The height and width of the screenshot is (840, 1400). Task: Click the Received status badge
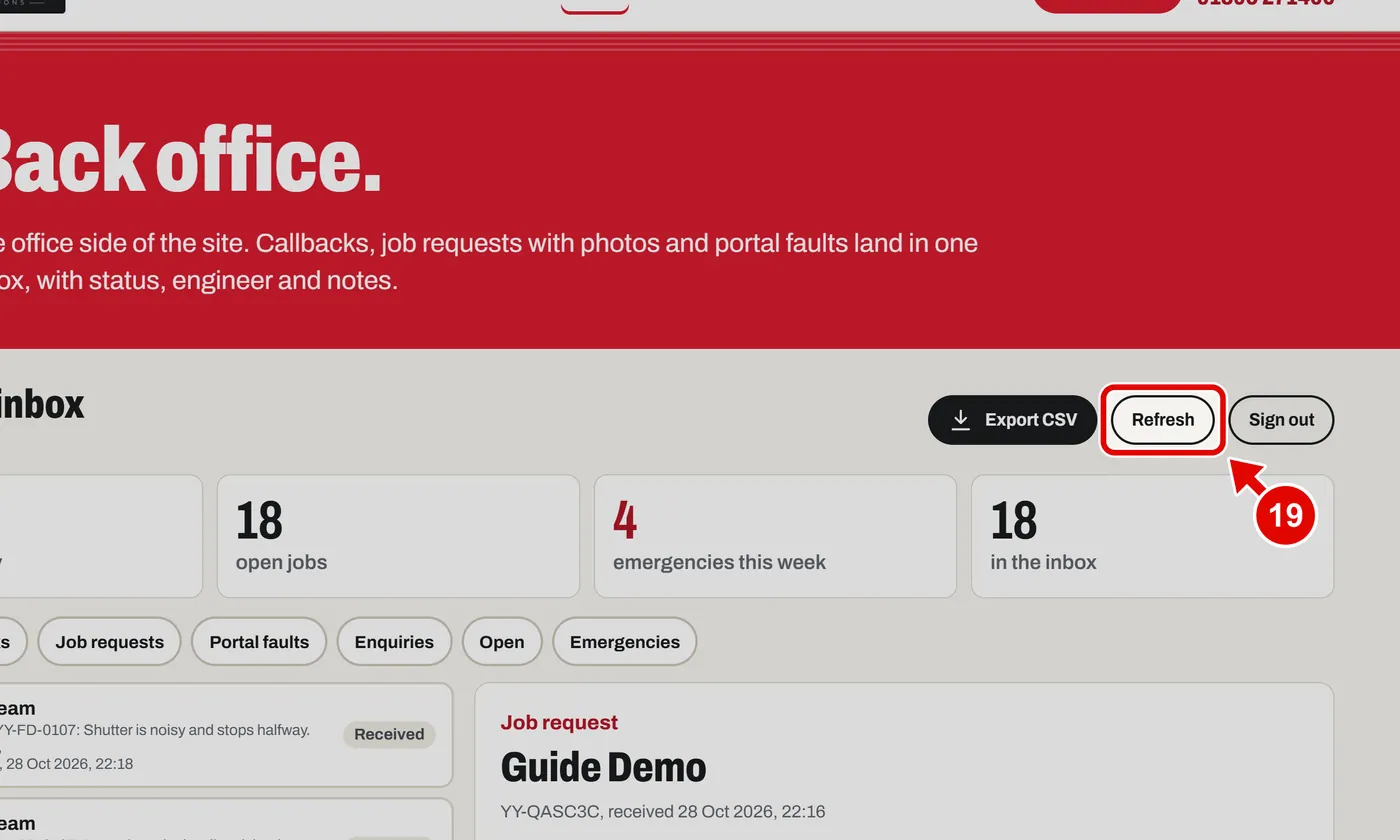[389, 734]
